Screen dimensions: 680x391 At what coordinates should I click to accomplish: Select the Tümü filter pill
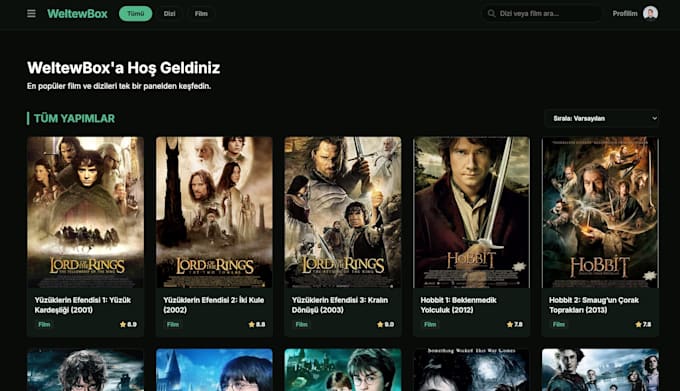135,13
